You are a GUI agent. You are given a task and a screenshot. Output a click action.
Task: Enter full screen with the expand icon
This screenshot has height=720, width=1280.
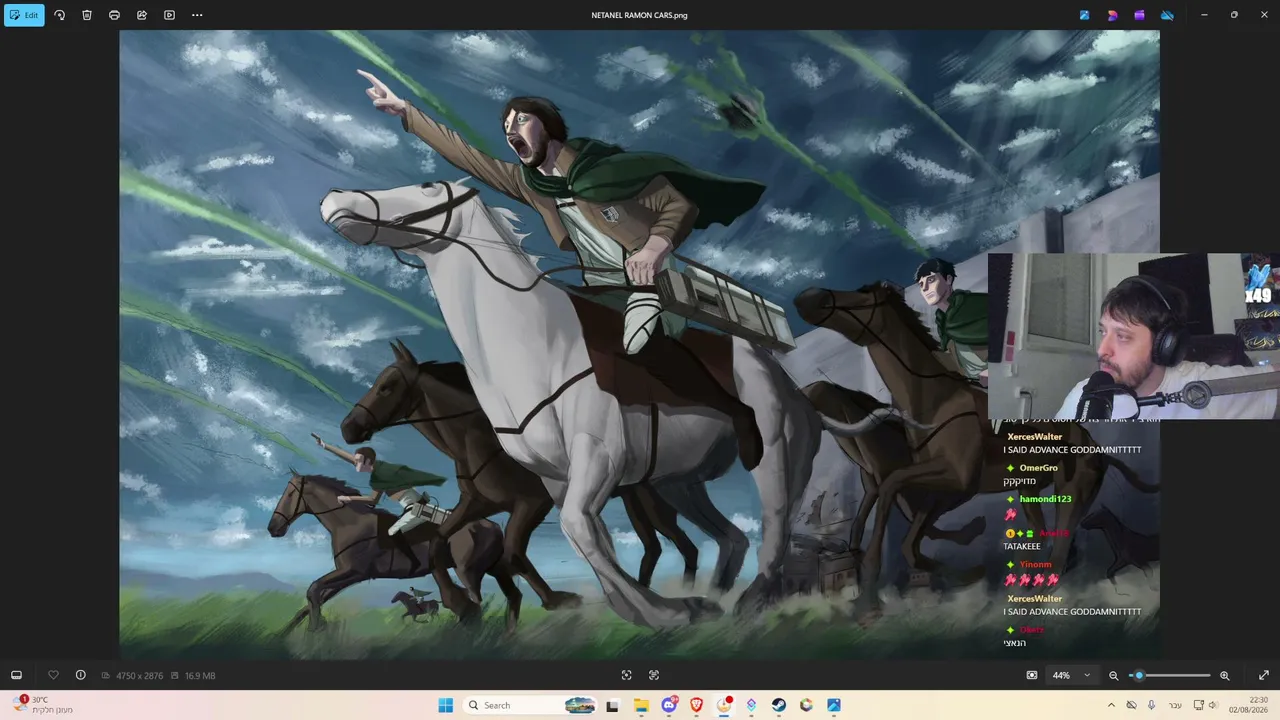[x=1263, y=675]
